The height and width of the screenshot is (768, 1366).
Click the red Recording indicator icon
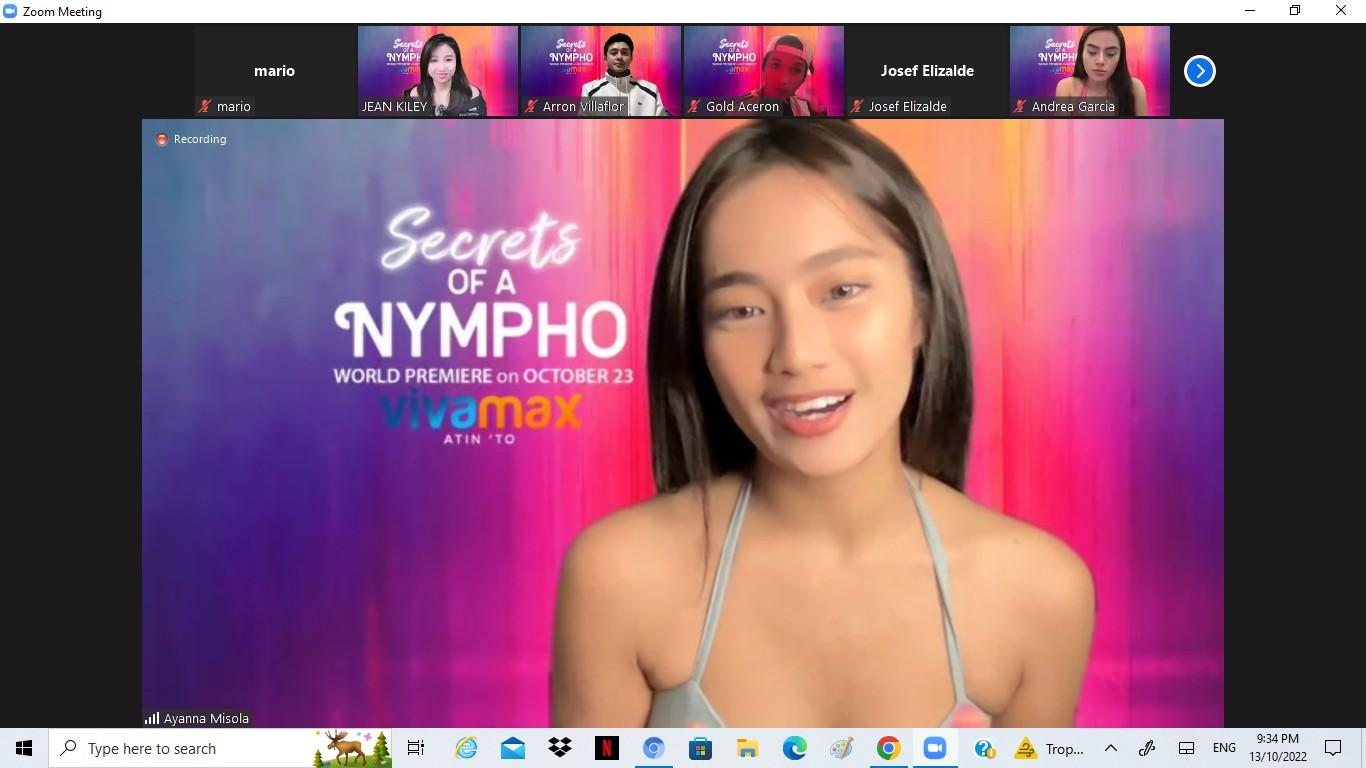click(x=162, y=139)
